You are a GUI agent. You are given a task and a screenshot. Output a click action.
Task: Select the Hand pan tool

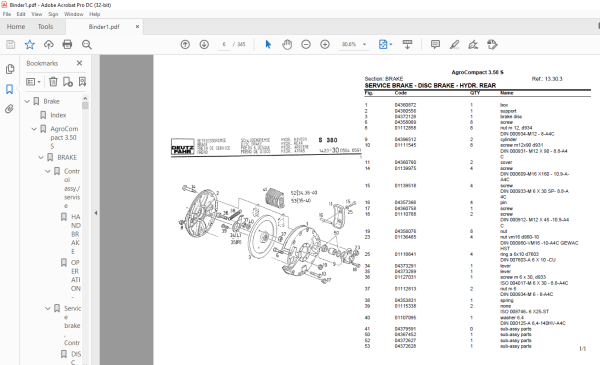coord(287,44)
